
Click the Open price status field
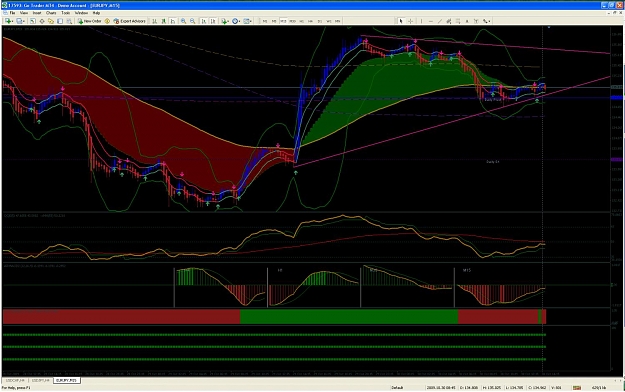tap(469, 388)
